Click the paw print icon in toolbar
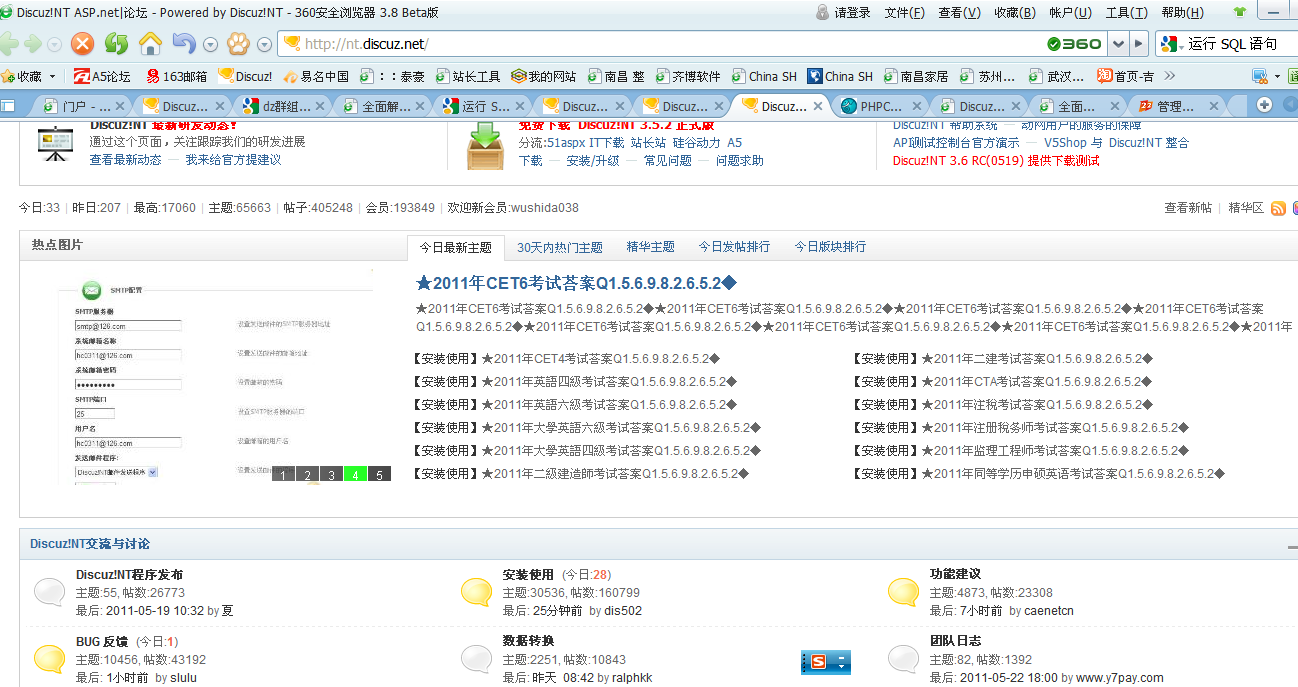Screen dimensions: 1298x687 (238, 43)
